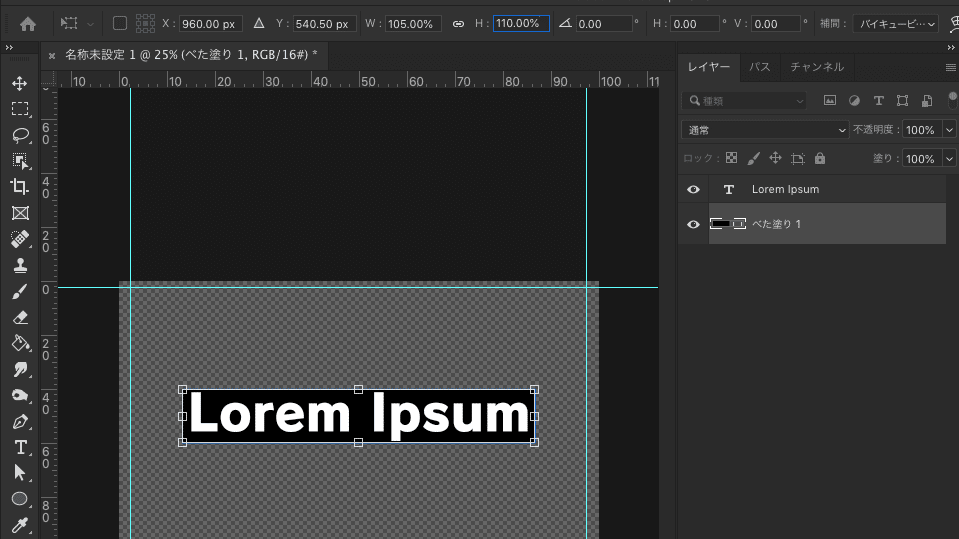959x539 pixels.
Task: Close the 名称未設定 1 document tab
Action: click(x=52, y=56)
